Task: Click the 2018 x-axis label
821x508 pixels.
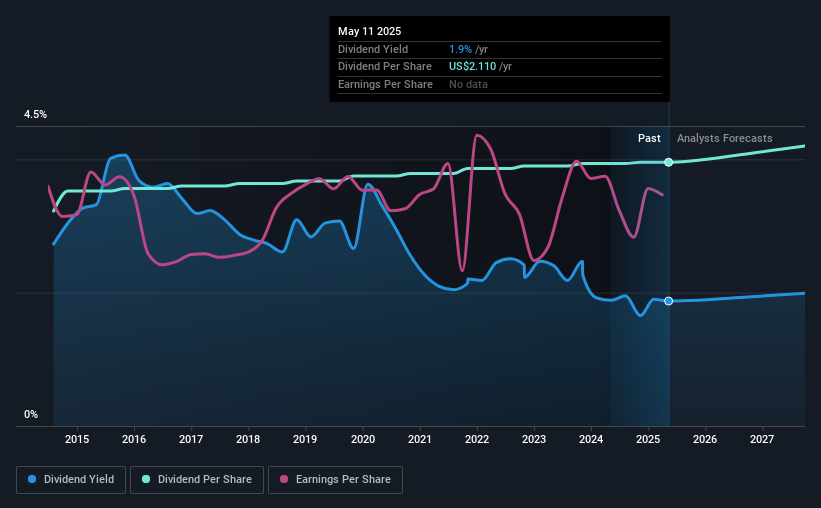Action: point(248,439)
